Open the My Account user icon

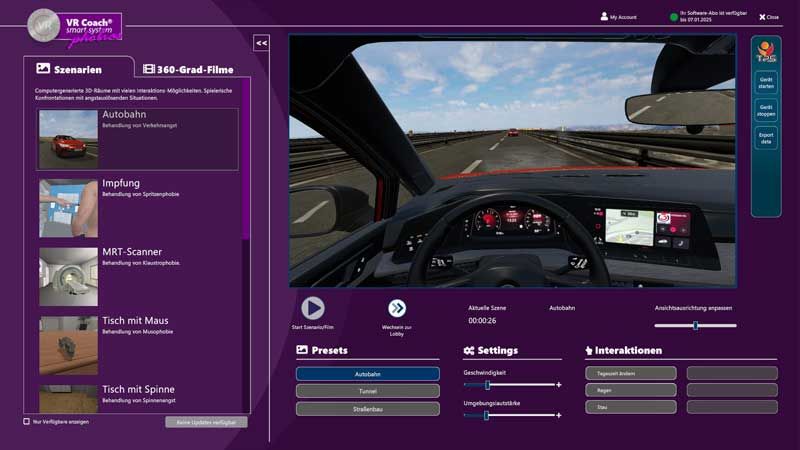pos(604,16)
